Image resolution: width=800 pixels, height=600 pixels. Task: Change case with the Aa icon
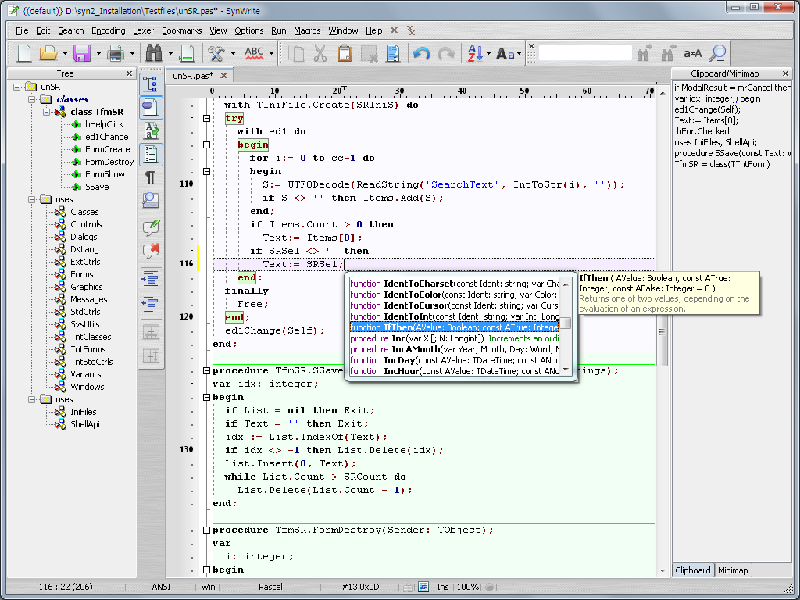pyautogui.click(x=505, y=53)
